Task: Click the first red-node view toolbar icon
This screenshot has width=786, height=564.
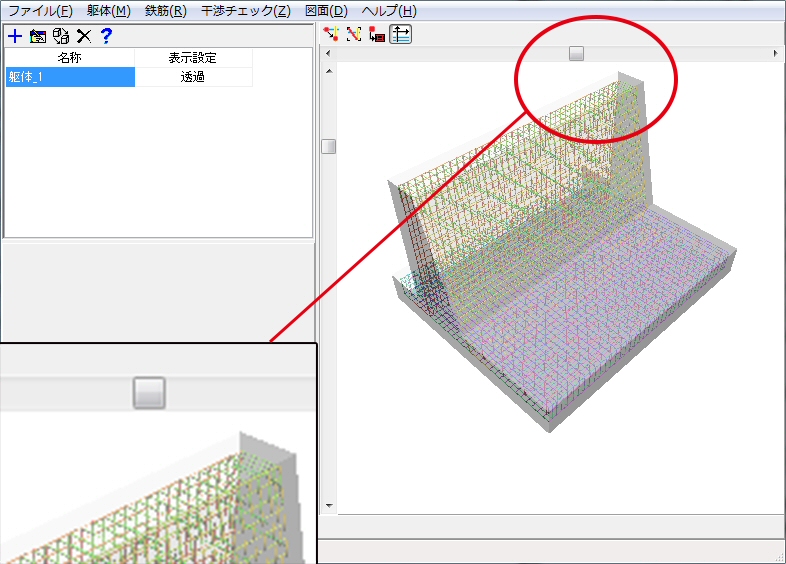Action: click(x=331, y=34)
